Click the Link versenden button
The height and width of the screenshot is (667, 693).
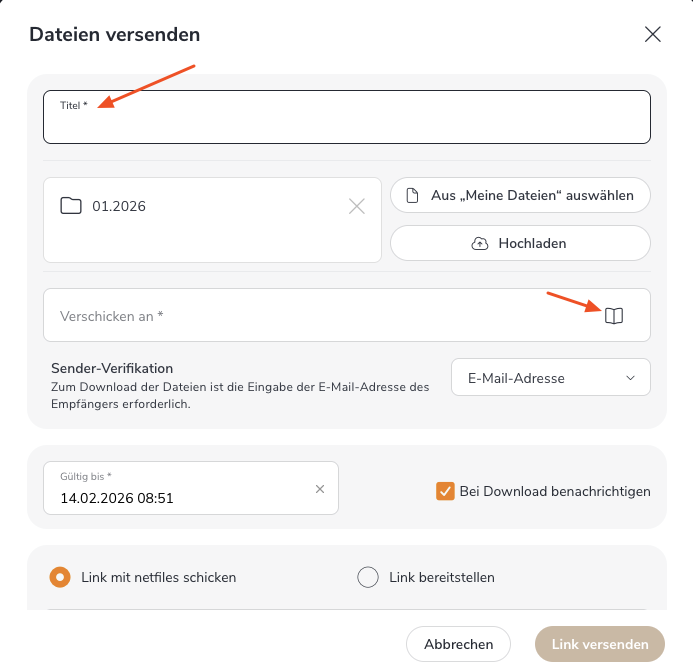click(599, 644)
